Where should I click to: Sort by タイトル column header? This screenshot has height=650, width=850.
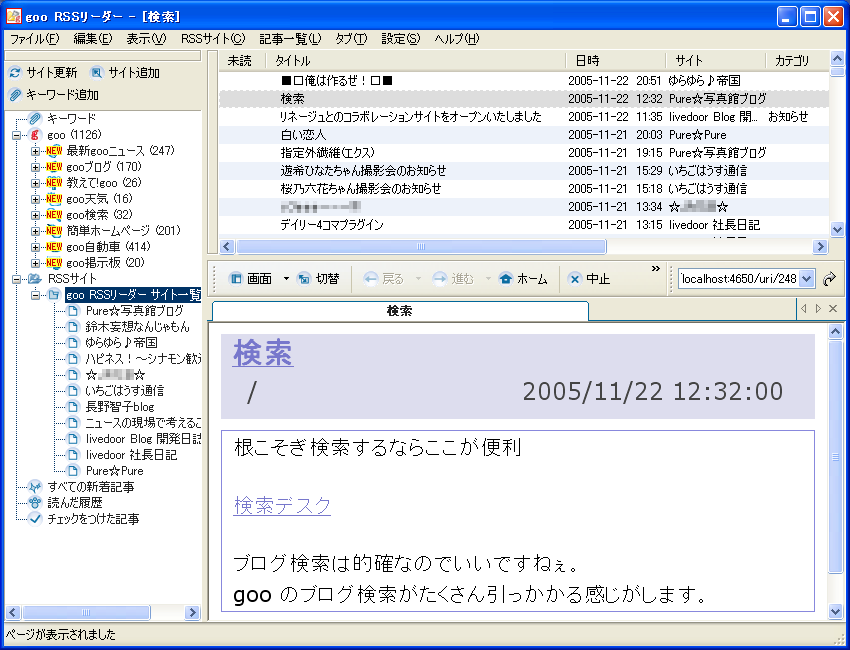(415, 61)
